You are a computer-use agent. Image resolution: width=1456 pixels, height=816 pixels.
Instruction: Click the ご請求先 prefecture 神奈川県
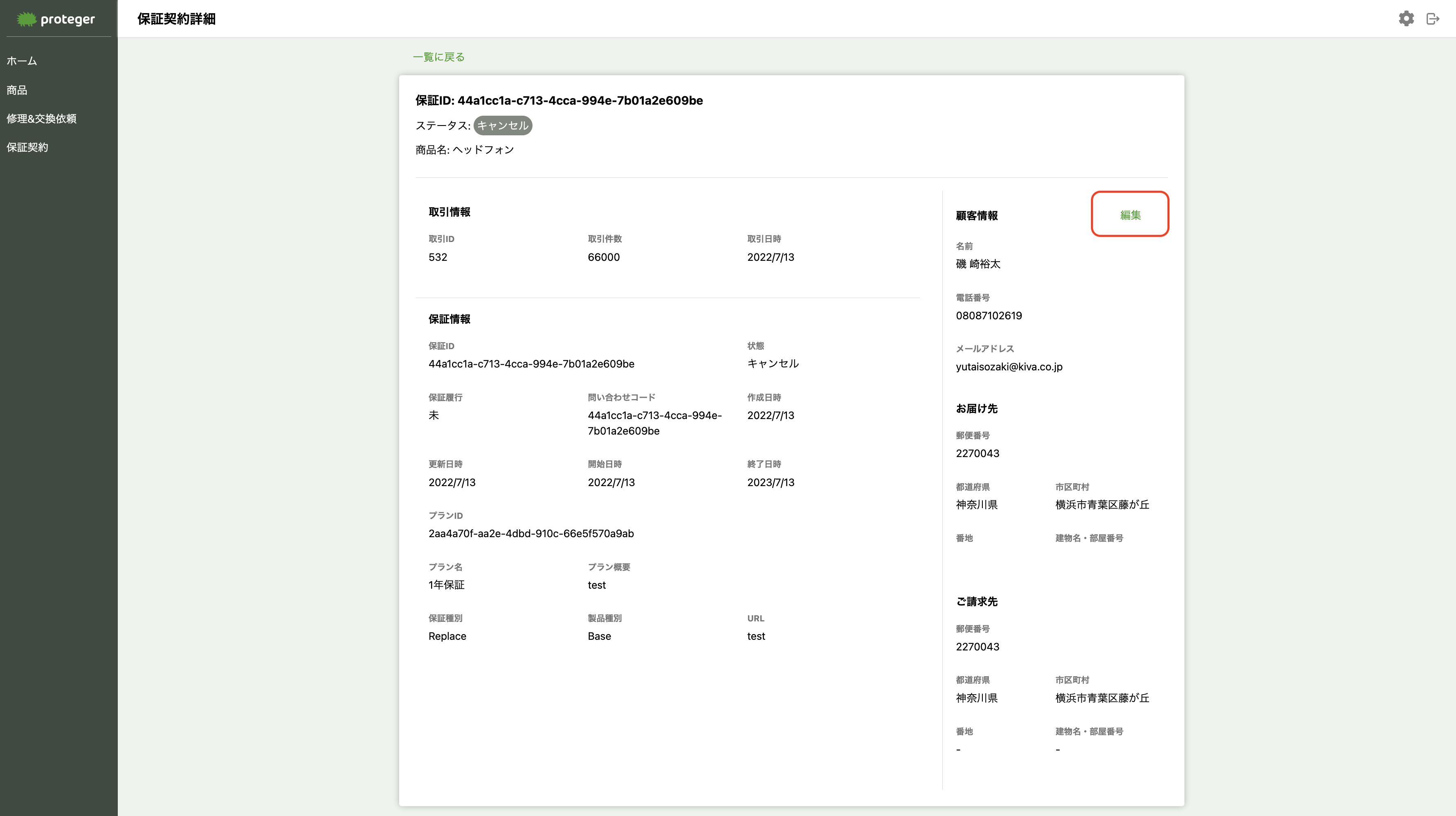coord(977,698)
